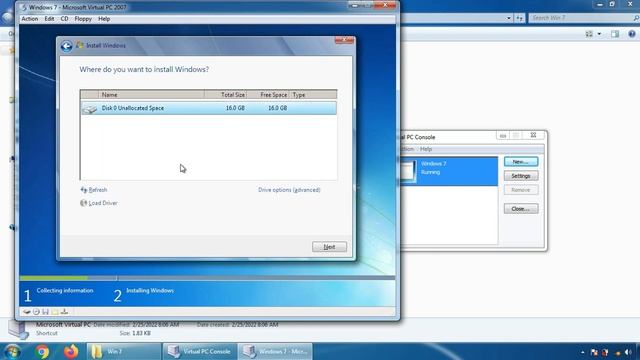Click the volume speaker tray icon
This screenshot has width=640, height=360.
pos(628,352)
